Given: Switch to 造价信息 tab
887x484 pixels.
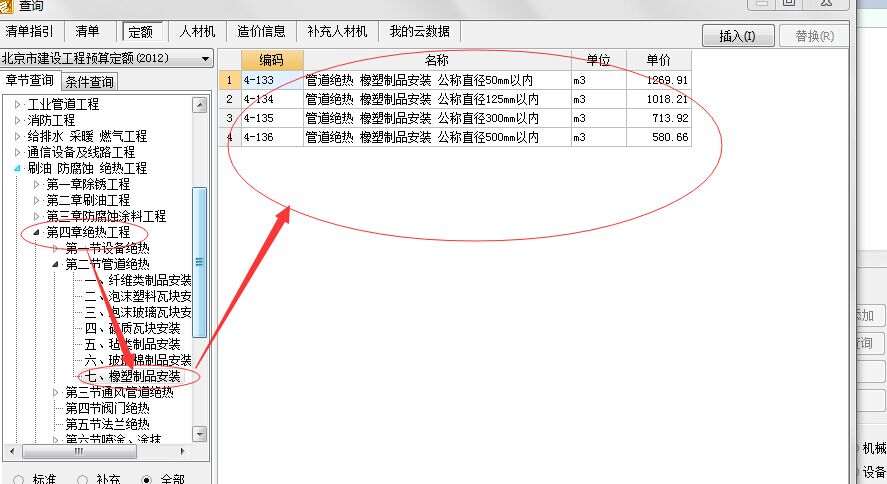Looking at the screenshot, I should [261, 31].
